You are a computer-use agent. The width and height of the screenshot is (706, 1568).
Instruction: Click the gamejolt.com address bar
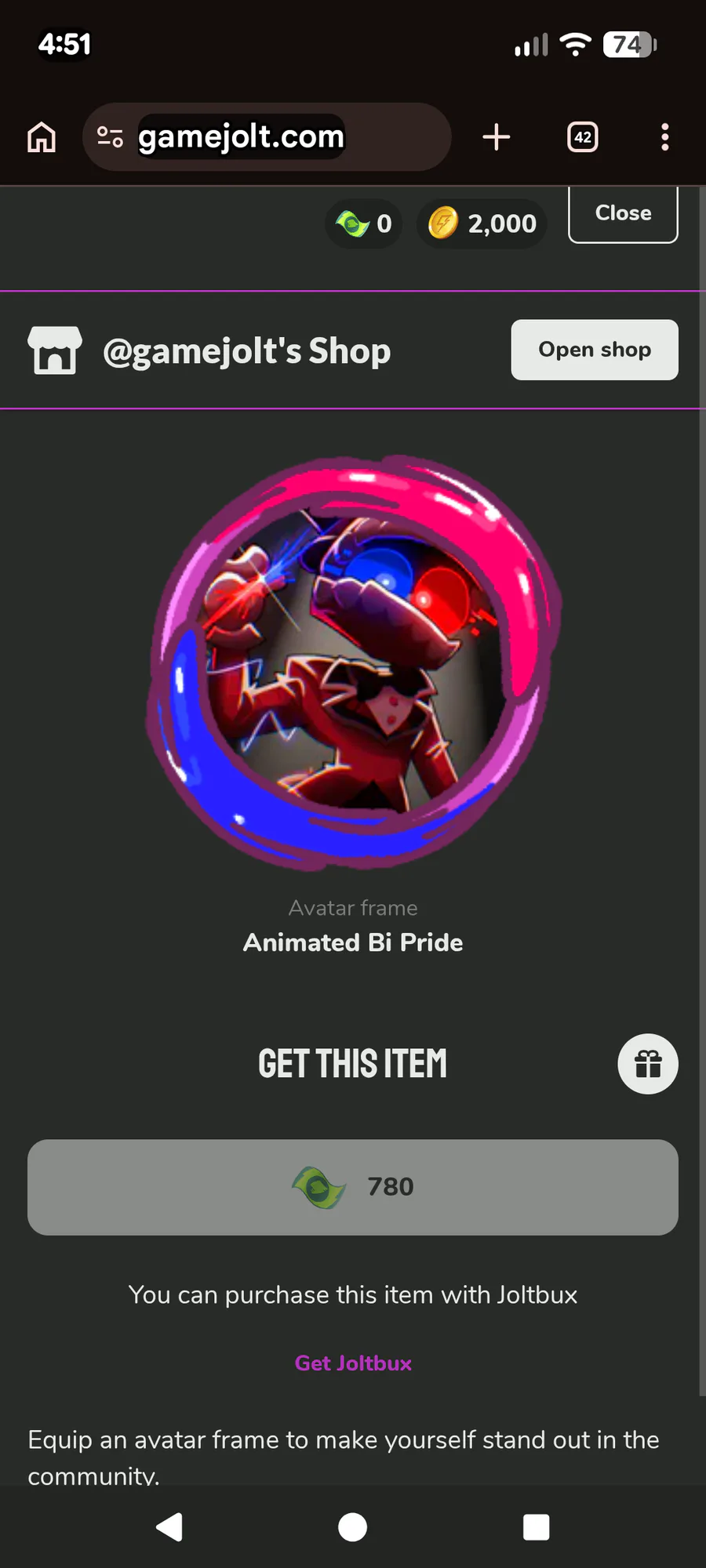(x=267, y=137)
